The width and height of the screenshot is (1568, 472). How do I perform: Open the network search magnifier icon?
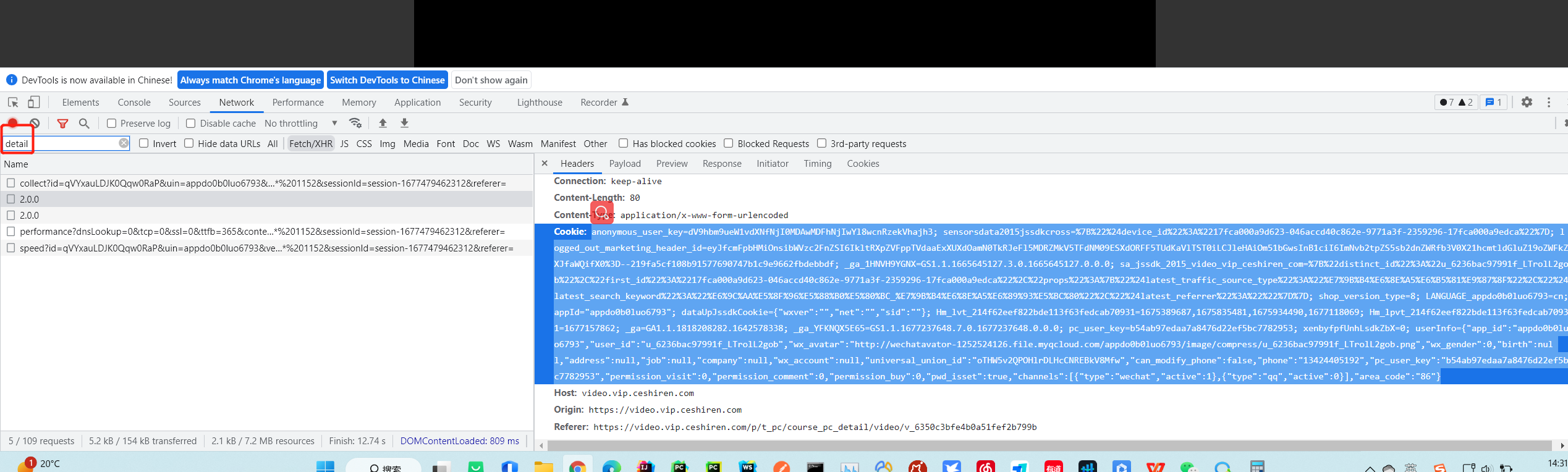point(84,124)
